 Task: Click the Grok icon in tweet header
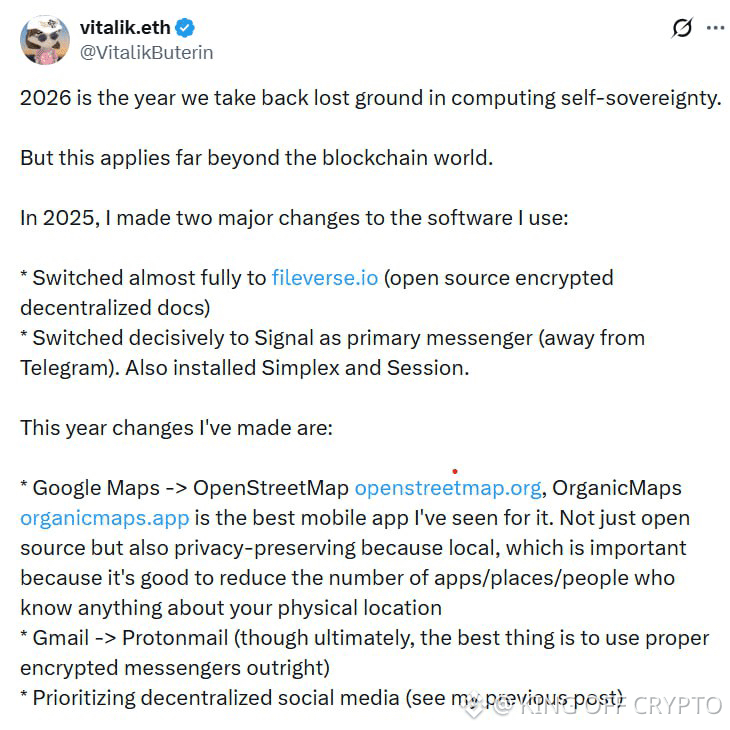pyautogui.click(x=682, y=28)
